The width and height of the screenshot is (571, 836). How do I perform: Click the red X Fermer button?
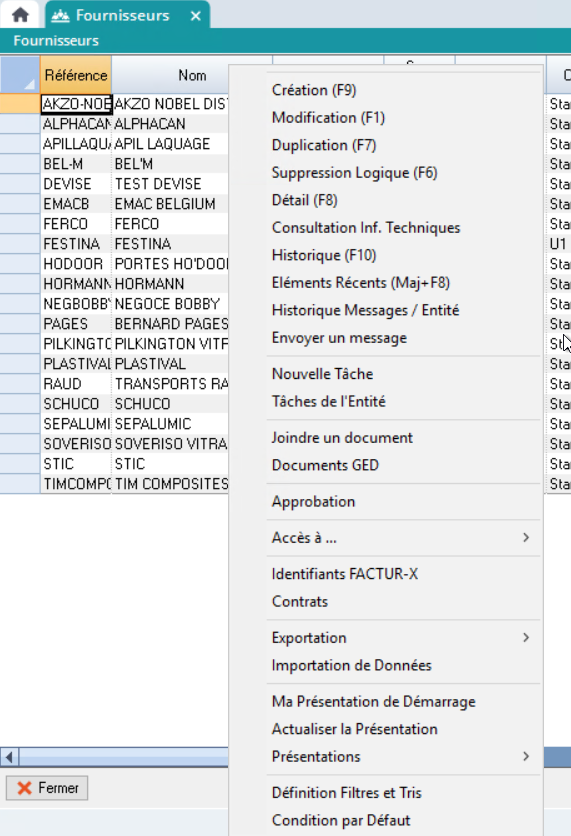coord(47,788)
